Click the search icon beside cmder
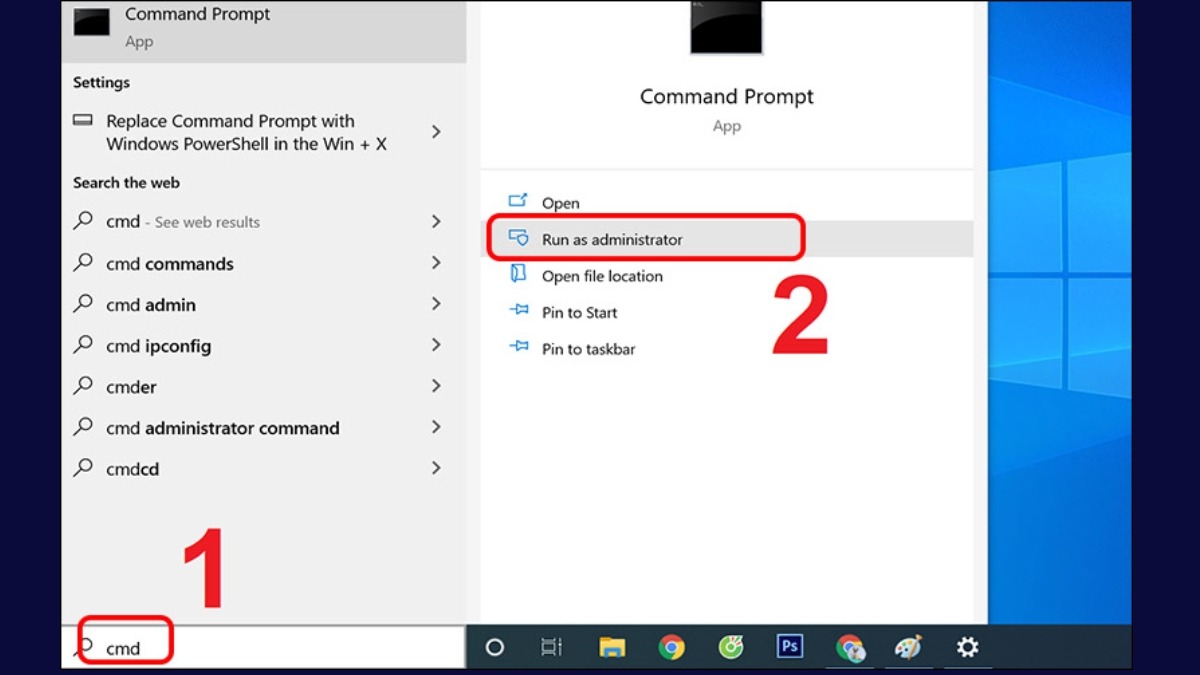 83,385
